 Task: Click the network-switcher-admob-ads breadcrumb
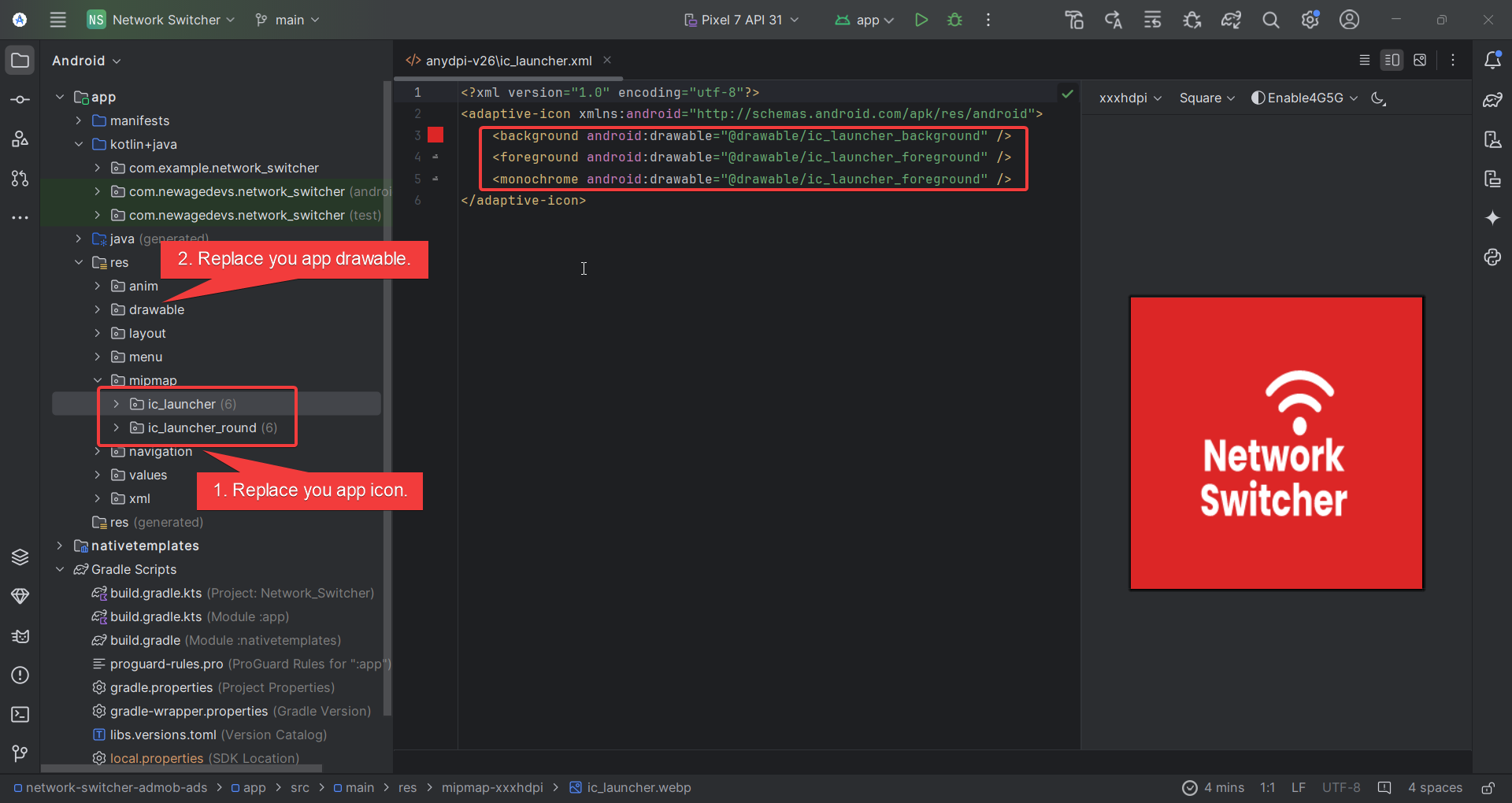[110, 788]
